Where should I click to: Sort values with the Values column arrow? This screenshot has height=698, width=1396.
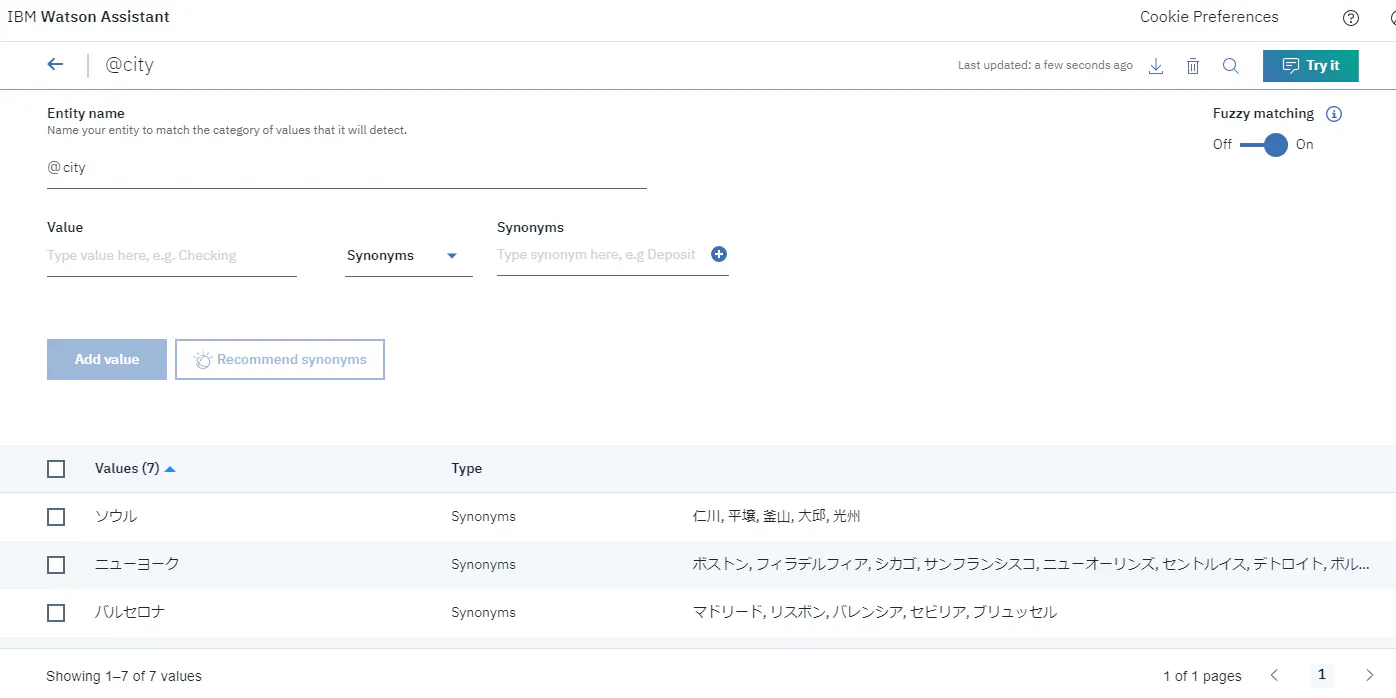point(168,467)
